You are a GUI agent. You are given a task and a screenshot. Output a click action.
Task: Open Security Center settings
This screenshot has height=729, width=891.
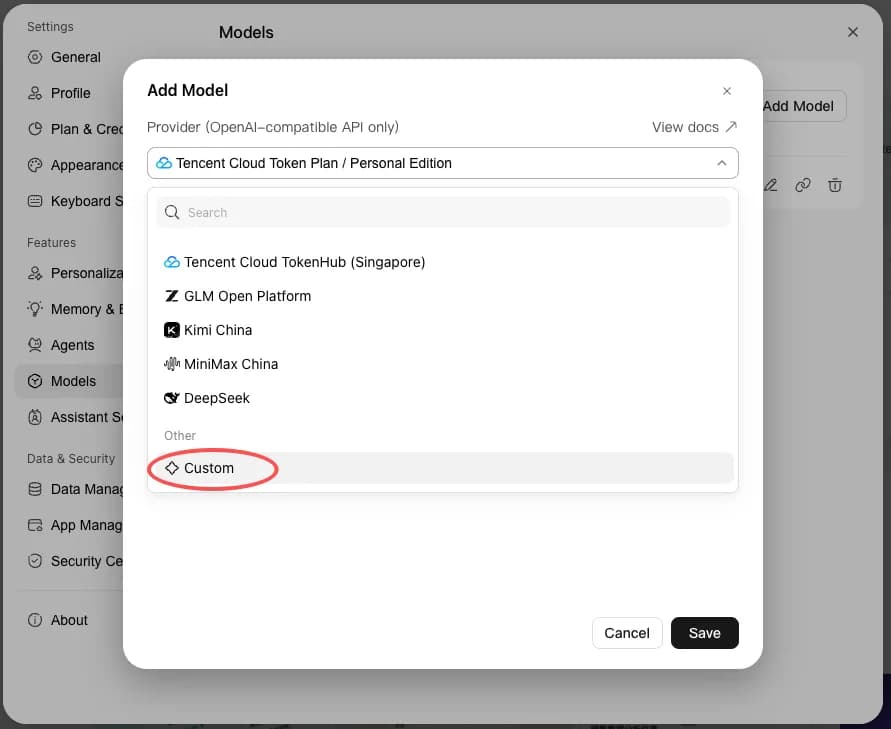pos(68,561)
